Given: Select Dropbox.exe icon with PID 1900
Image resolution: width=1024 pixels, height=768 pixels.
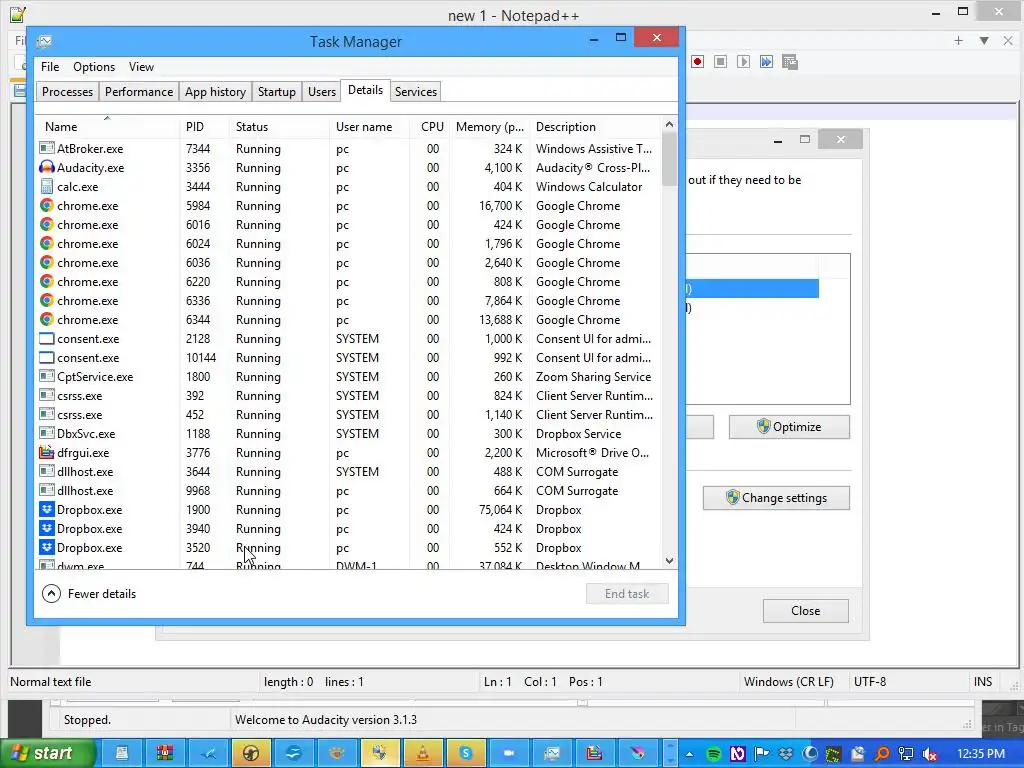Looking at the screenshot, I should point(46,509).
